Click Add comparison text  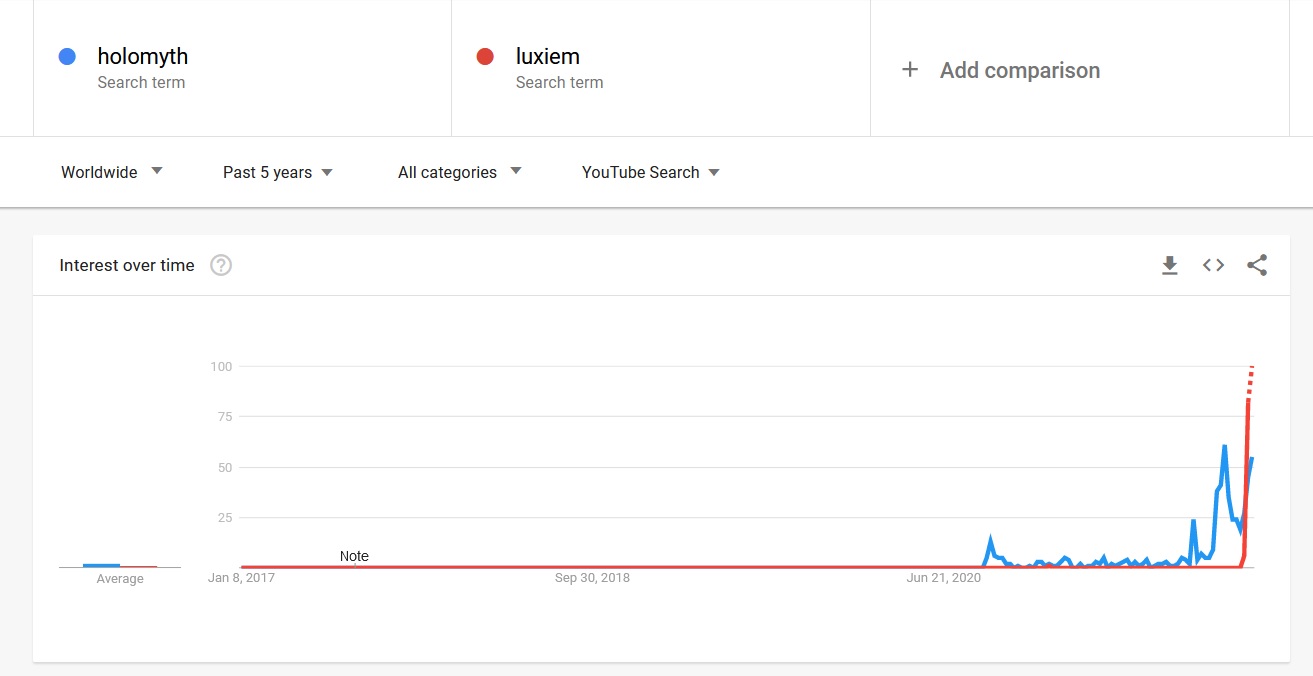click(1019, 70)
